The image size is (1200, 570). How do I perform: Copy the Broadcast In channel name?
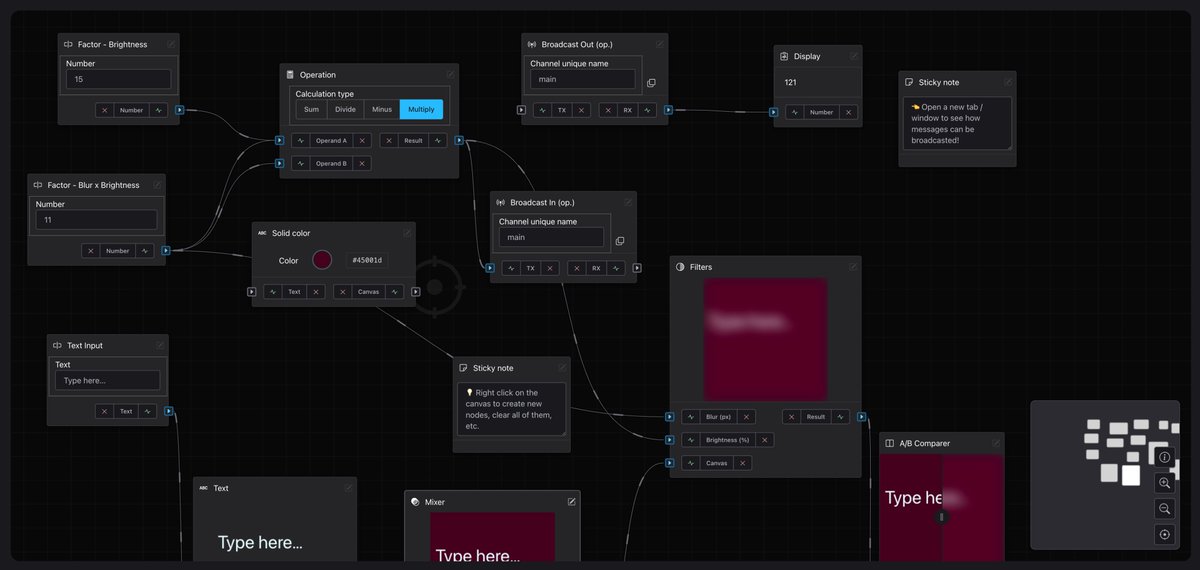[x=620, y=241]
